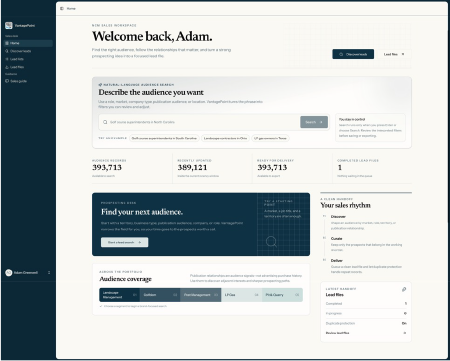Image resolution: width=450 pixels, height=361 pixels.
Task: Select the Pest Management coverage segment
Action: point(201,295)
